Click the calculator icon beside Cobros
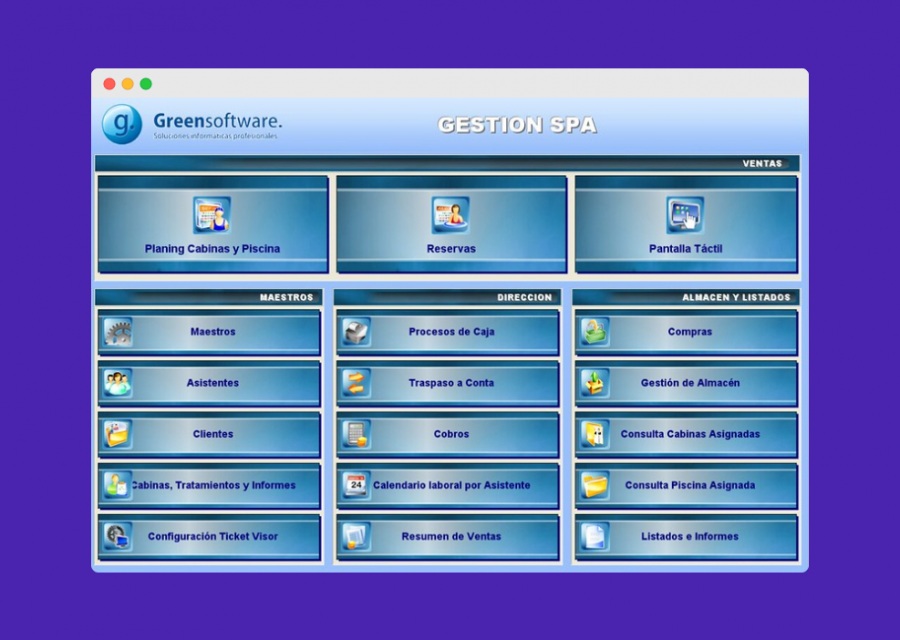Screen dimensions: 900x640 [x=356, y=434]
